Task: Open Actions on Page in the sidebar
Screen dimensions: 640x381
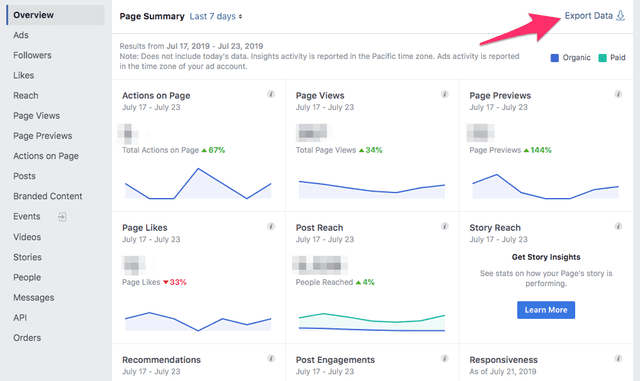Action: click(x=46, y=156)
